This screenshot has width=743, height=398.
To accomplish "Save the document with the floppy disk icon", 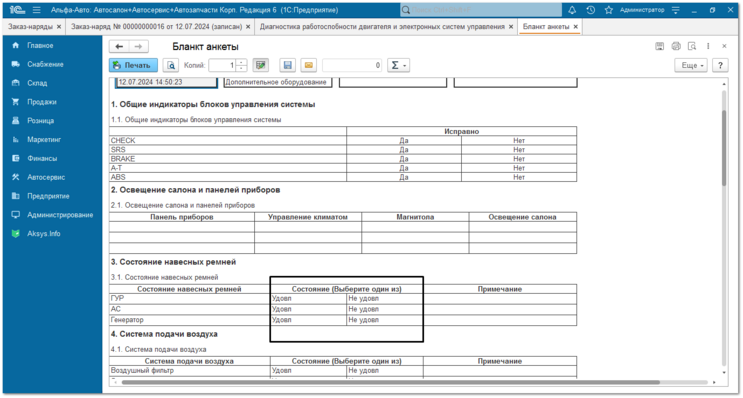I will pyautogui.click(x=287, y=65).
